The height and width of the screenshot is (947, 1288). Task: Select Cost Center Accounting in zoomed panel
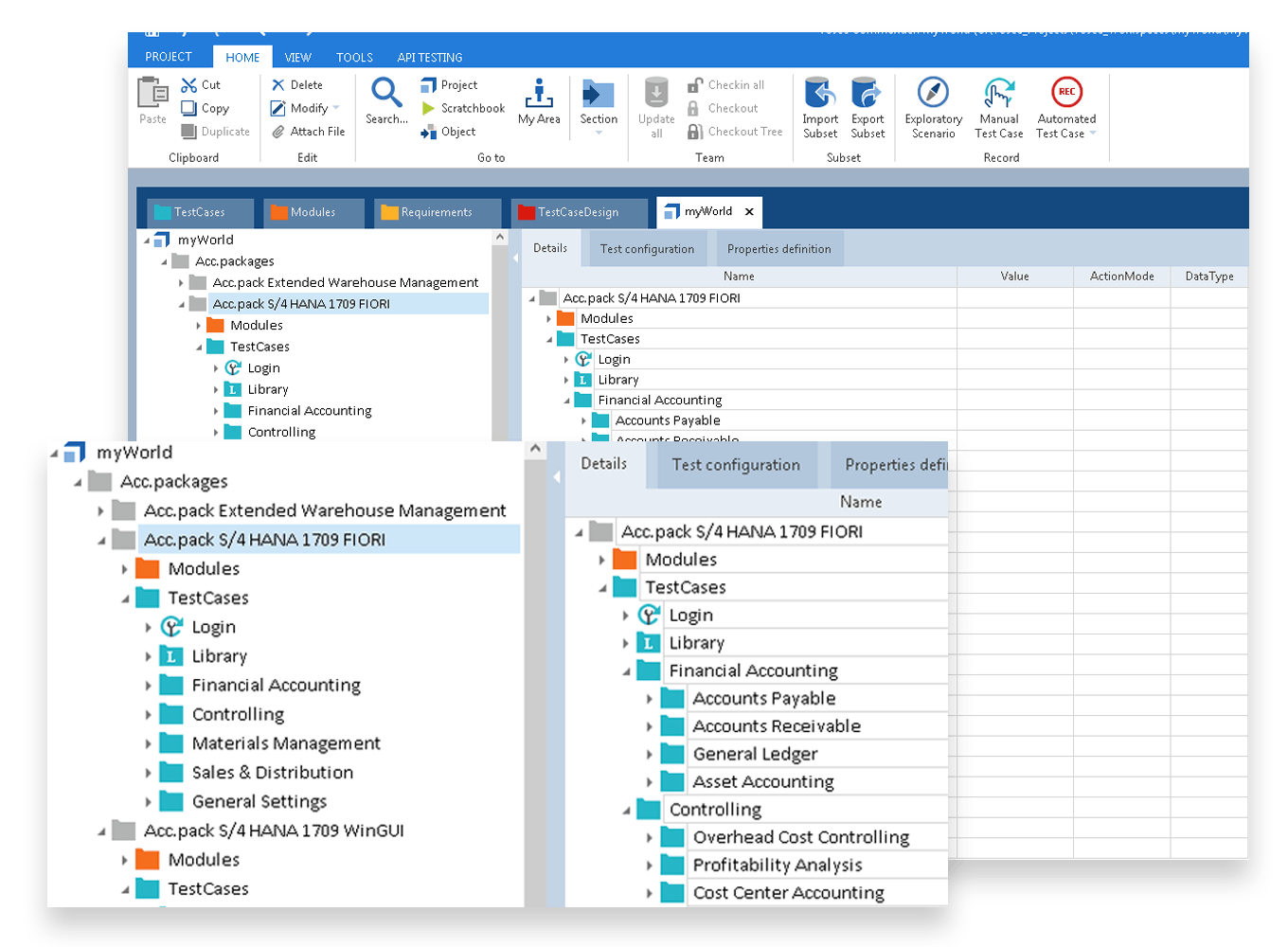coord(788,892)
